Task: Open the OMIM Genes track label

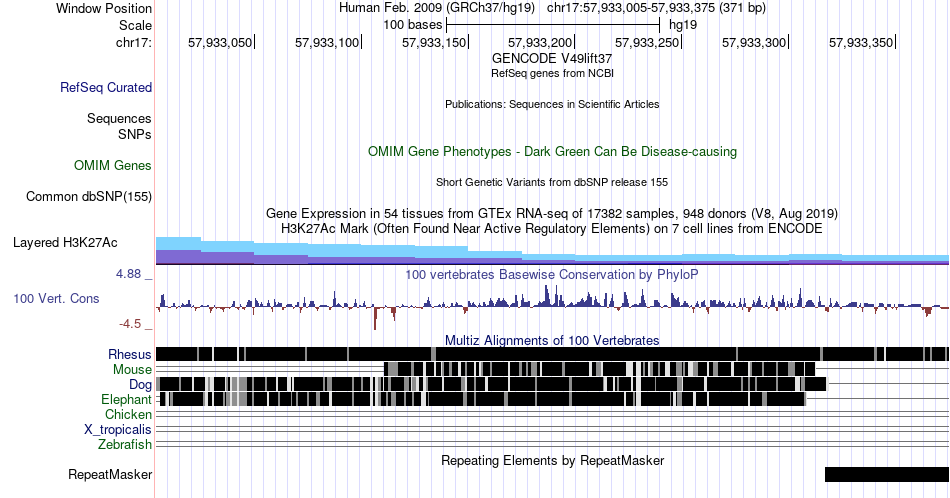Action: pos(112,165)
